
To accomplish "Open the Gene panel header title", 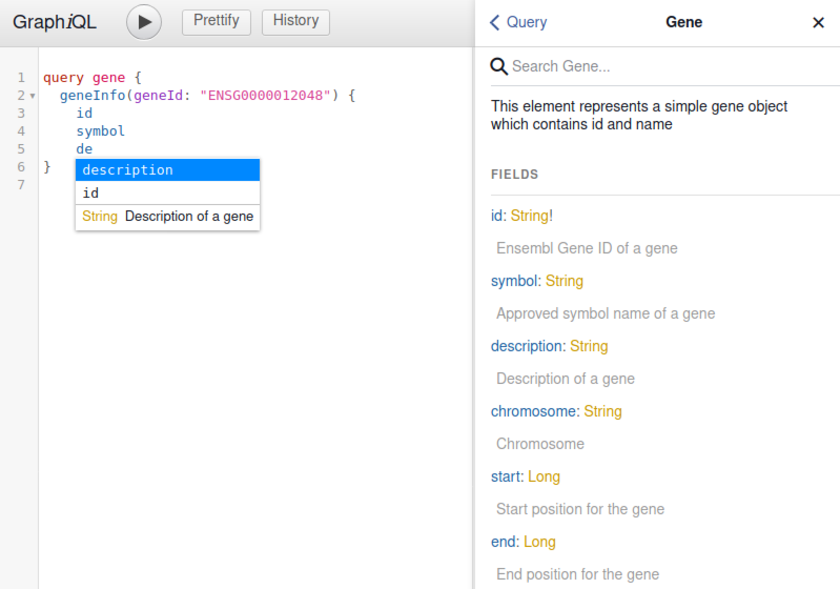I will (x=684, y=21).
